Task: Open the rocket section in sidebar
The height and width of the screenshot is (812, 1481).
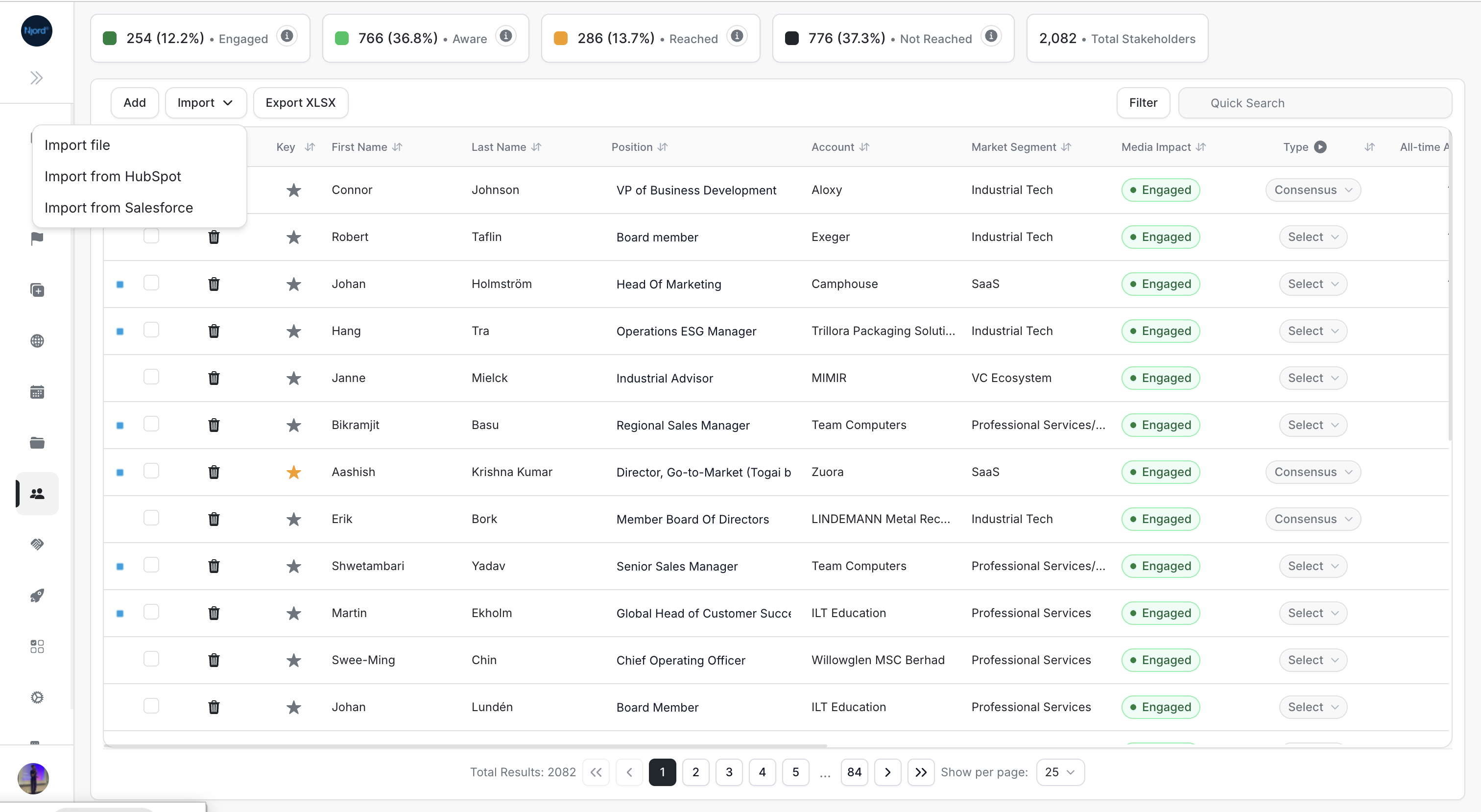Action: point(37,595)
